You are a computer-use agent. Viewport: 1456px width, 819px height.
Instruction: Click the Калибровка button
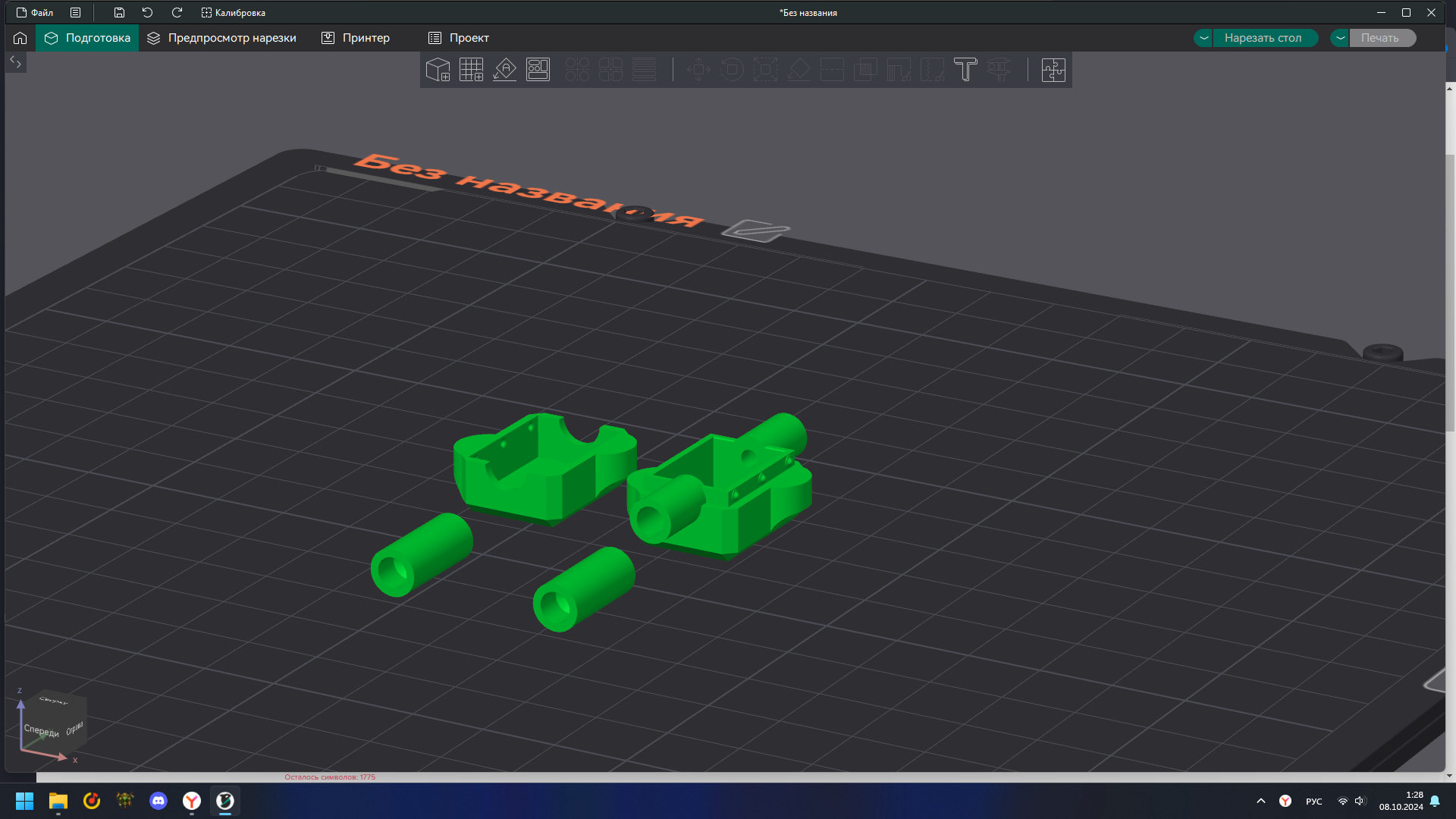[x=234, y=13]
